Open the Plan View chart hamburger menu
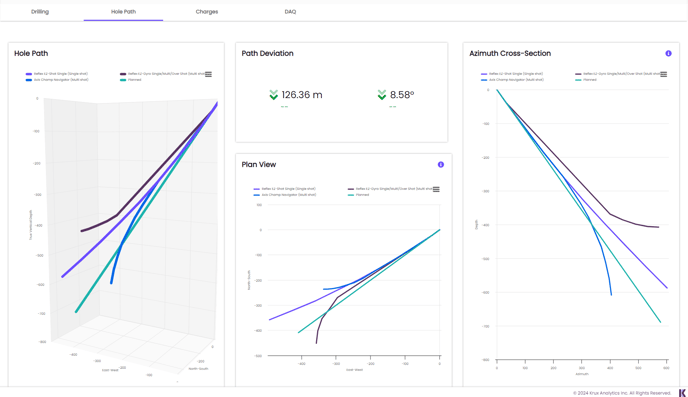 [x=436, y=189]
